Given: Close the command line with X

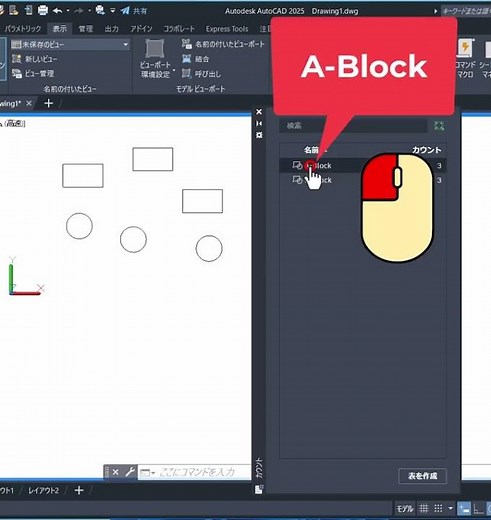Looking at the screenshot, I should 115,472.
